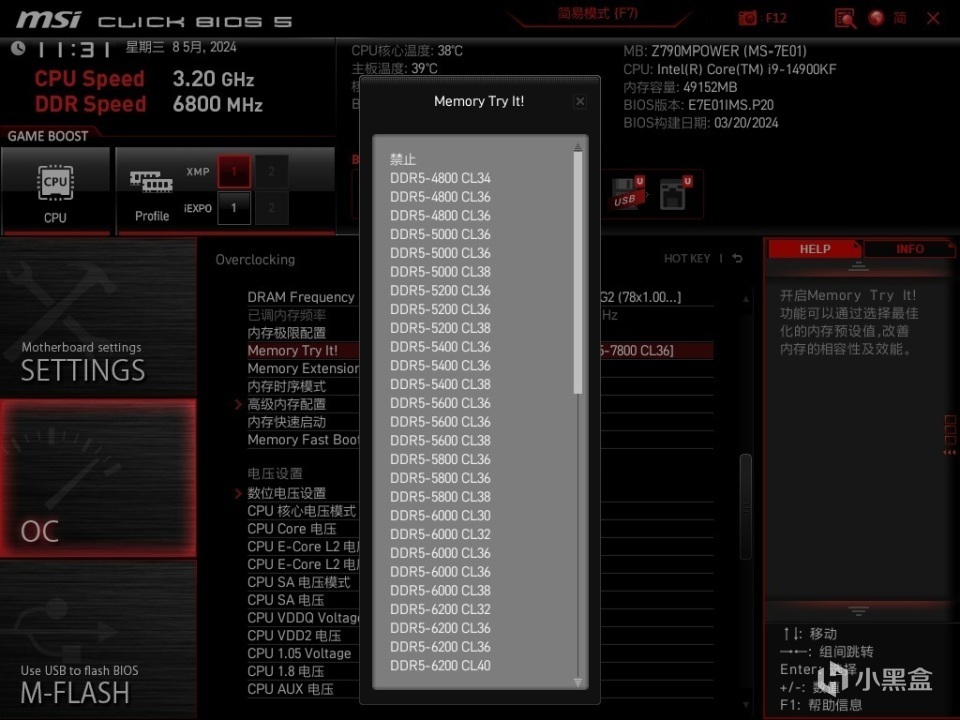Enable XMP profile 1

point(234,171)
